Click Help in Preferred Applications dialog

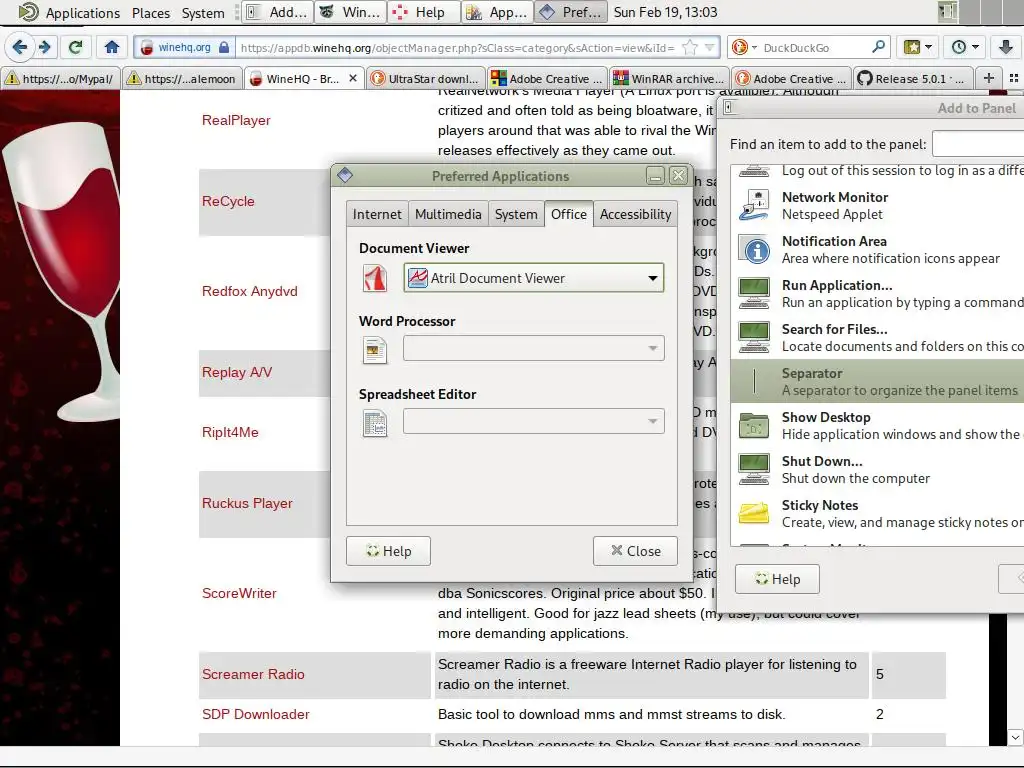[389, 551]
